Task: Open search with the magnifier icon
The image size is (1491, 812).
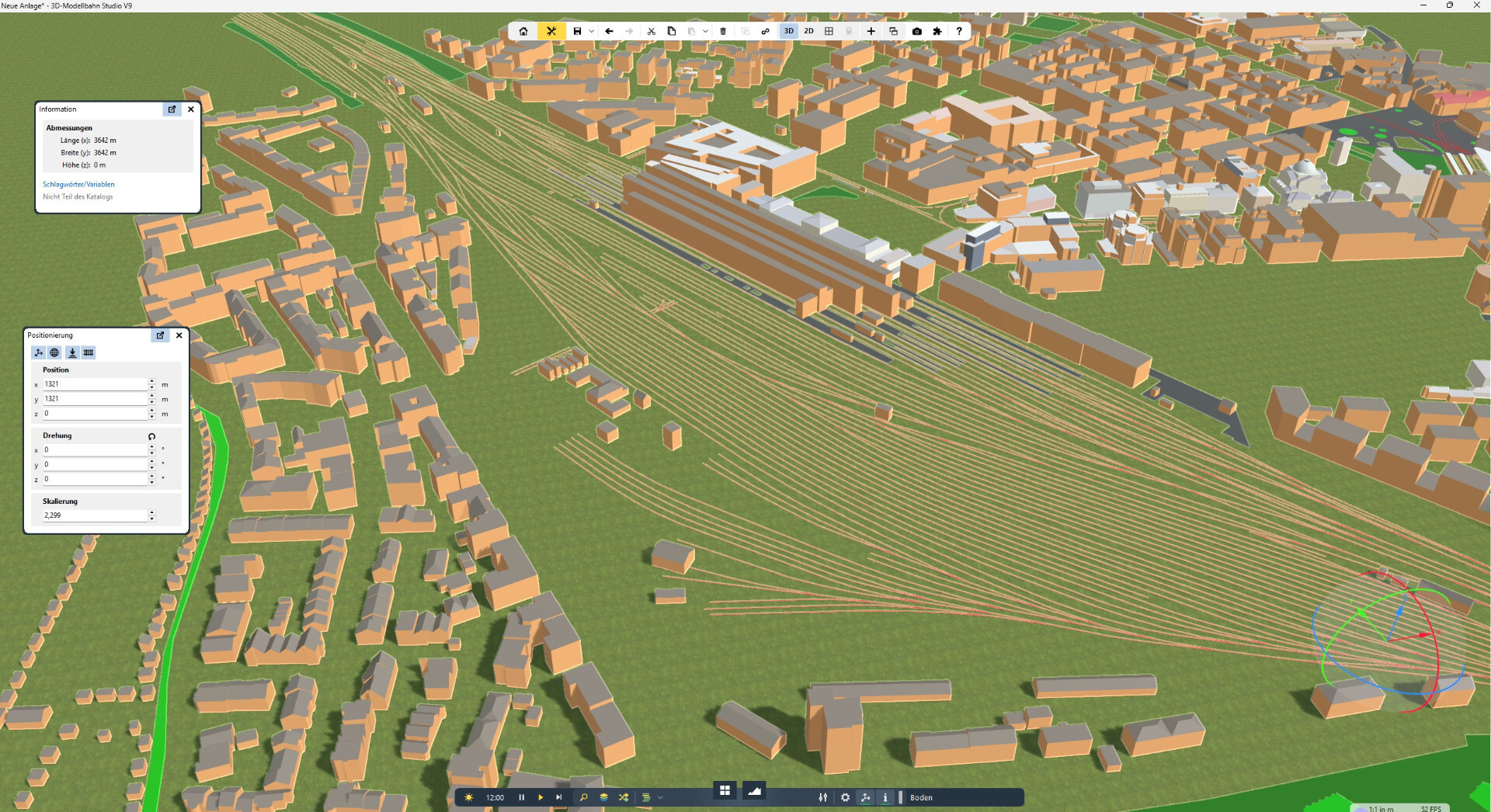Action: pyautogui.click(x=584, y=797)
